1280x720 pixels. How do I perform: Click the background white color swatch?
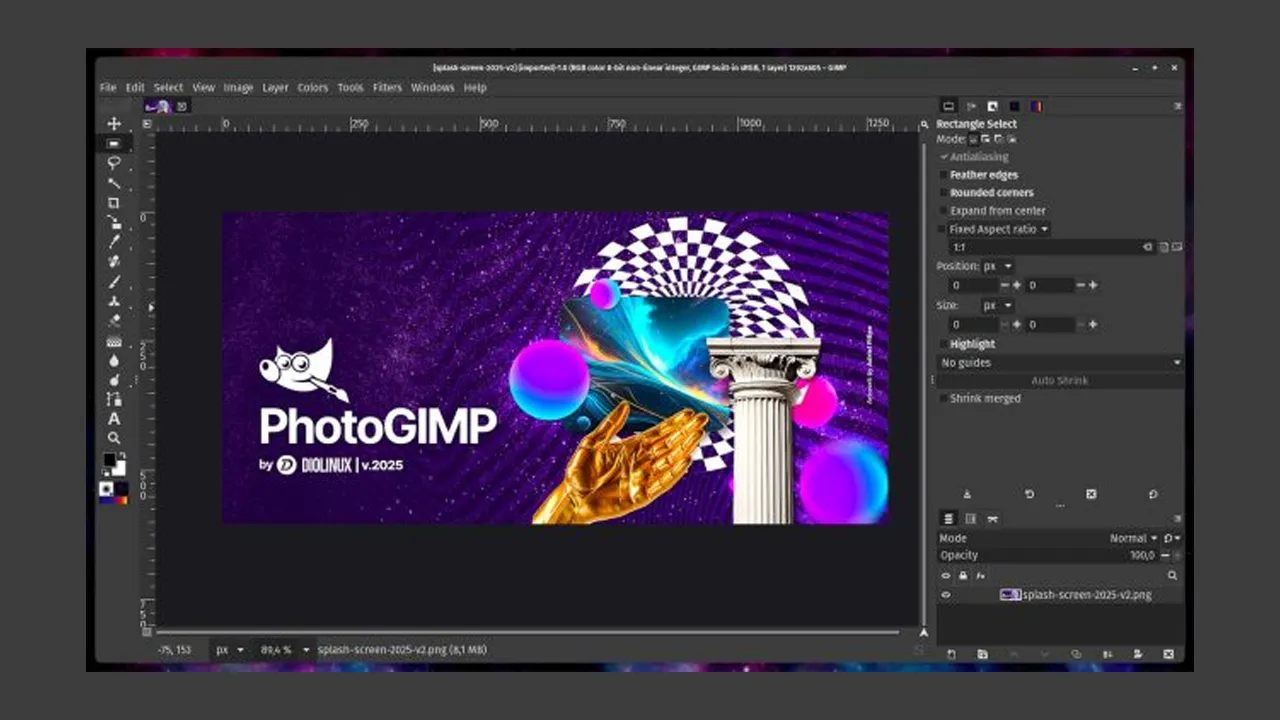[x=120, y=469]
